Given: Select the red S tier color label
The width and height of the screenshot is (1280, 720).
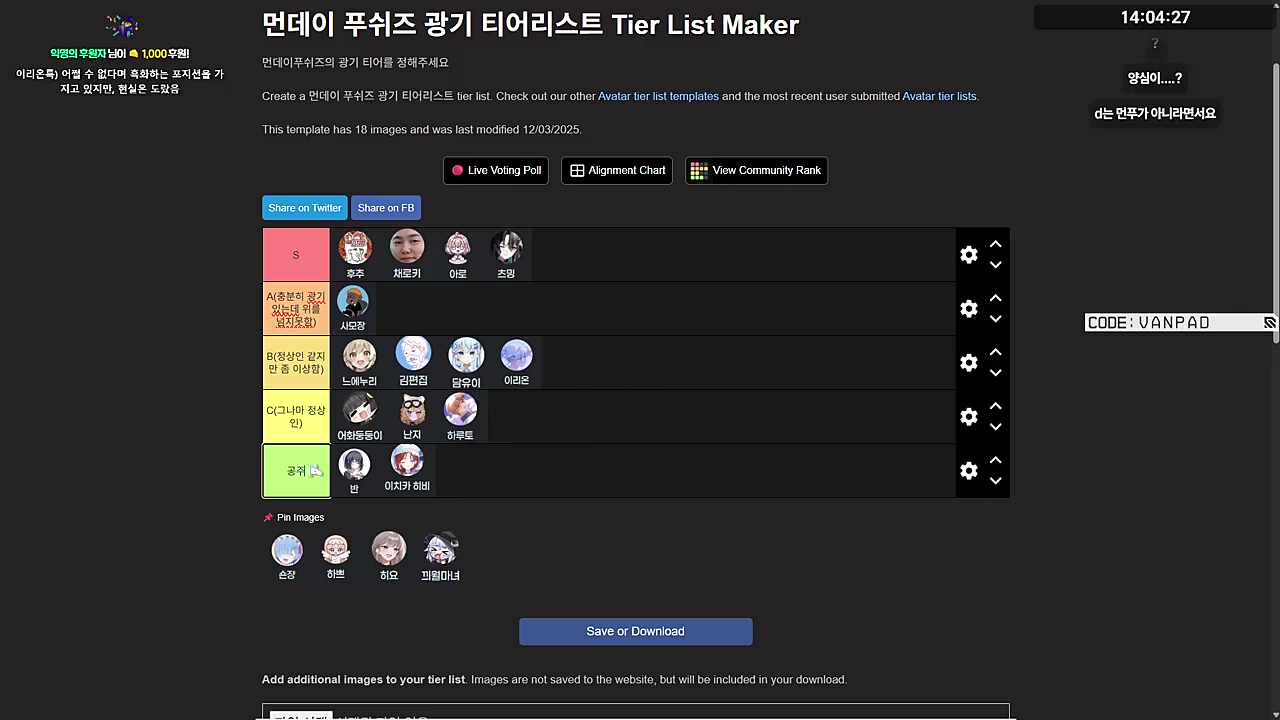Looking at the screenshot, I should pyautogui.click(x=296, y=255).
